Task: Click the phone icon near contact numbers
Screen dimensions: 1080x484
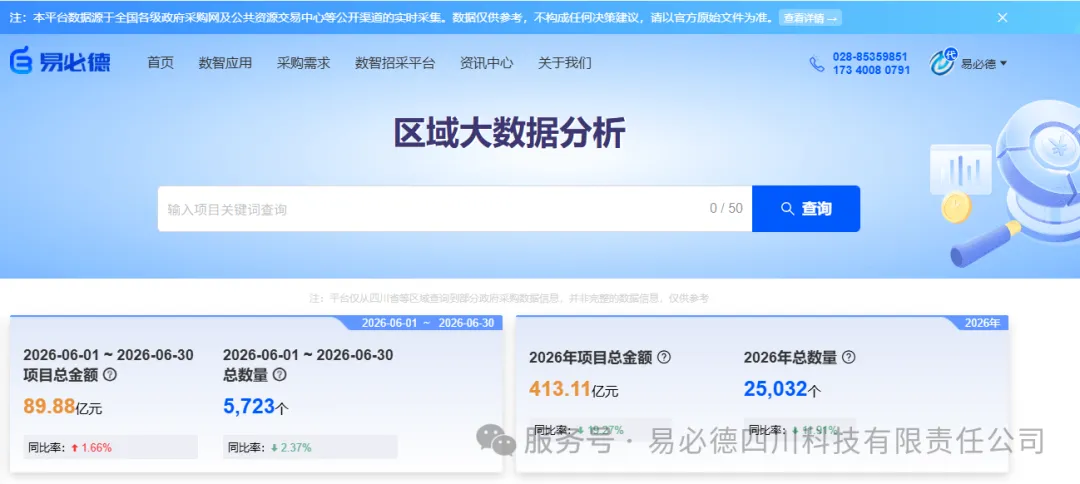Action: point(817,64)
